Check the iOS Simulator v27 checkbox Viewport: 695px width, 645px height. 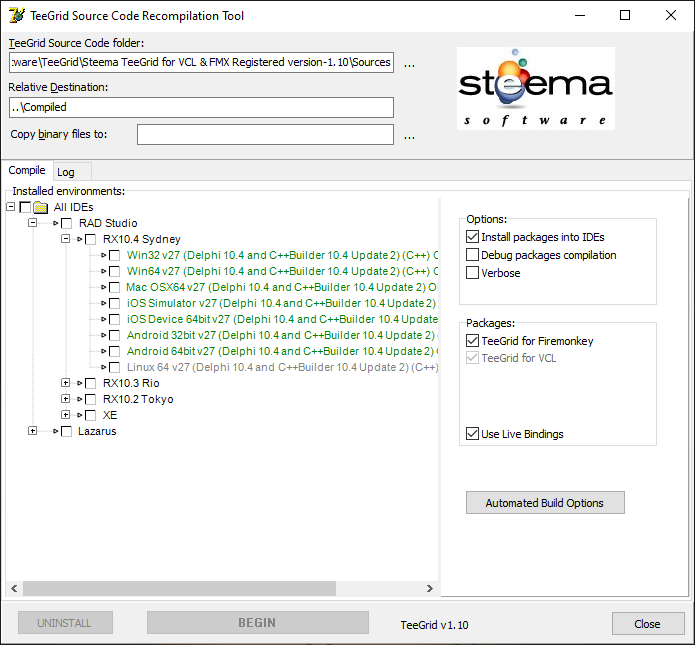point(114,303)
